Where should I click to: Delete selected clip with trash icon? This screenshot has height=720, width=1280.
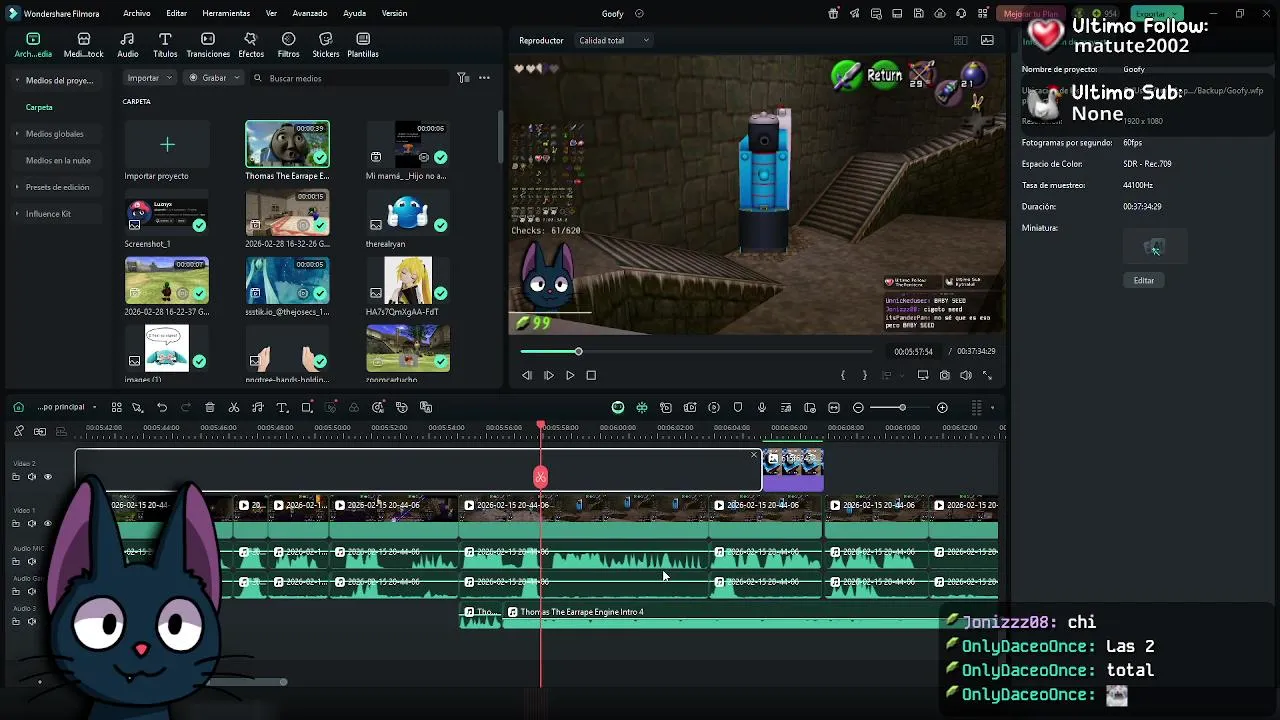(210, 408)
